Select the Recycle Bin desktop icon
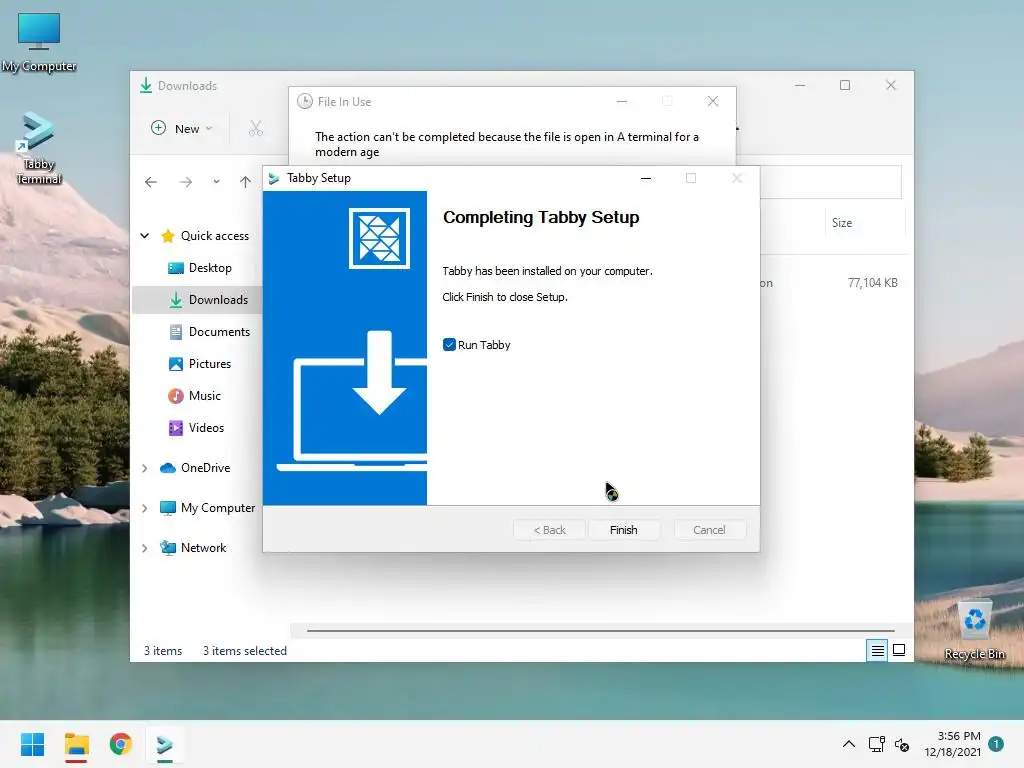The image size is (1024, 768). coord(974,630)
